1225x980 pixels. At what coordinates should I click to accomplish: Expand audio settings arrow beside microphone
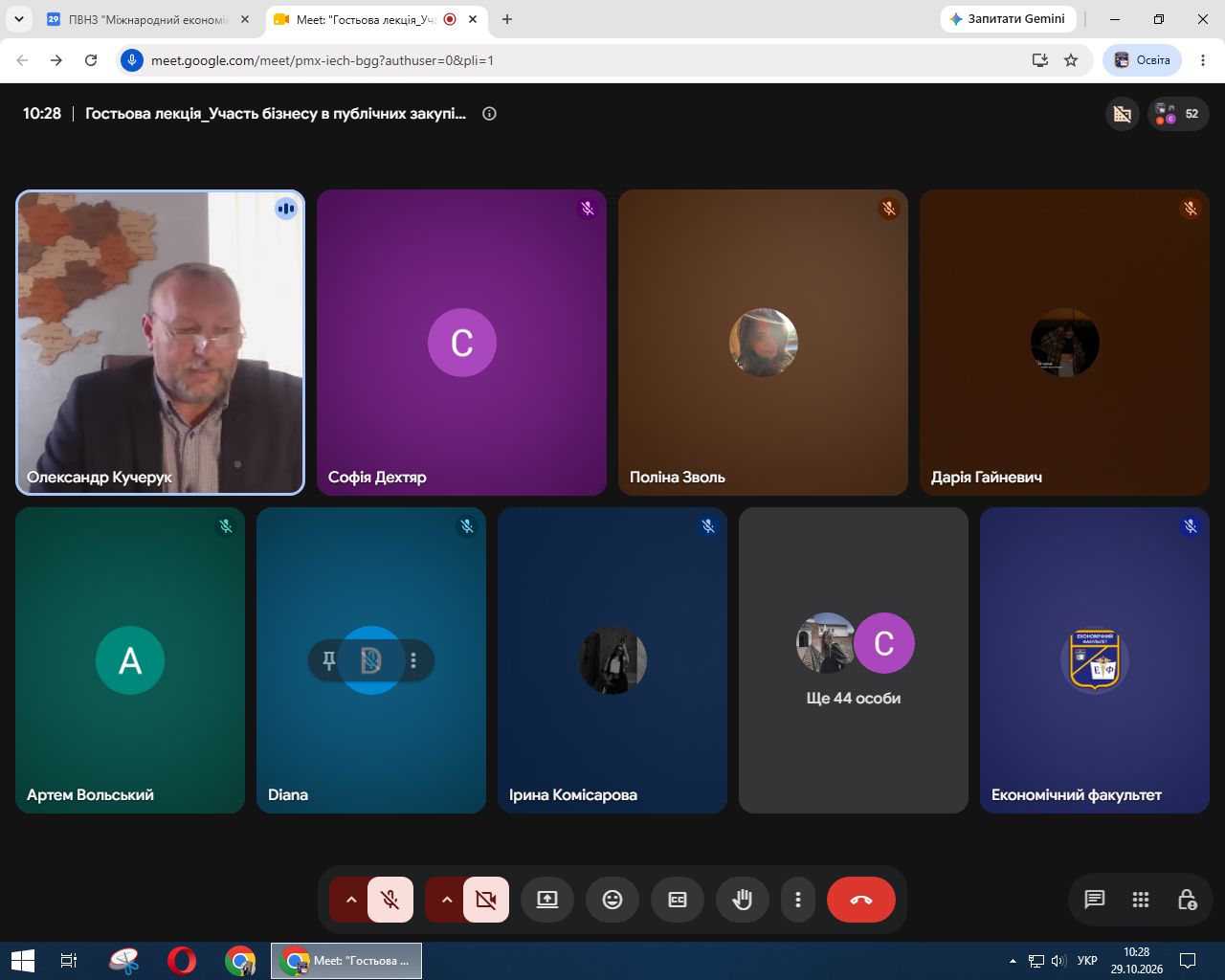[x=350, y=900]
